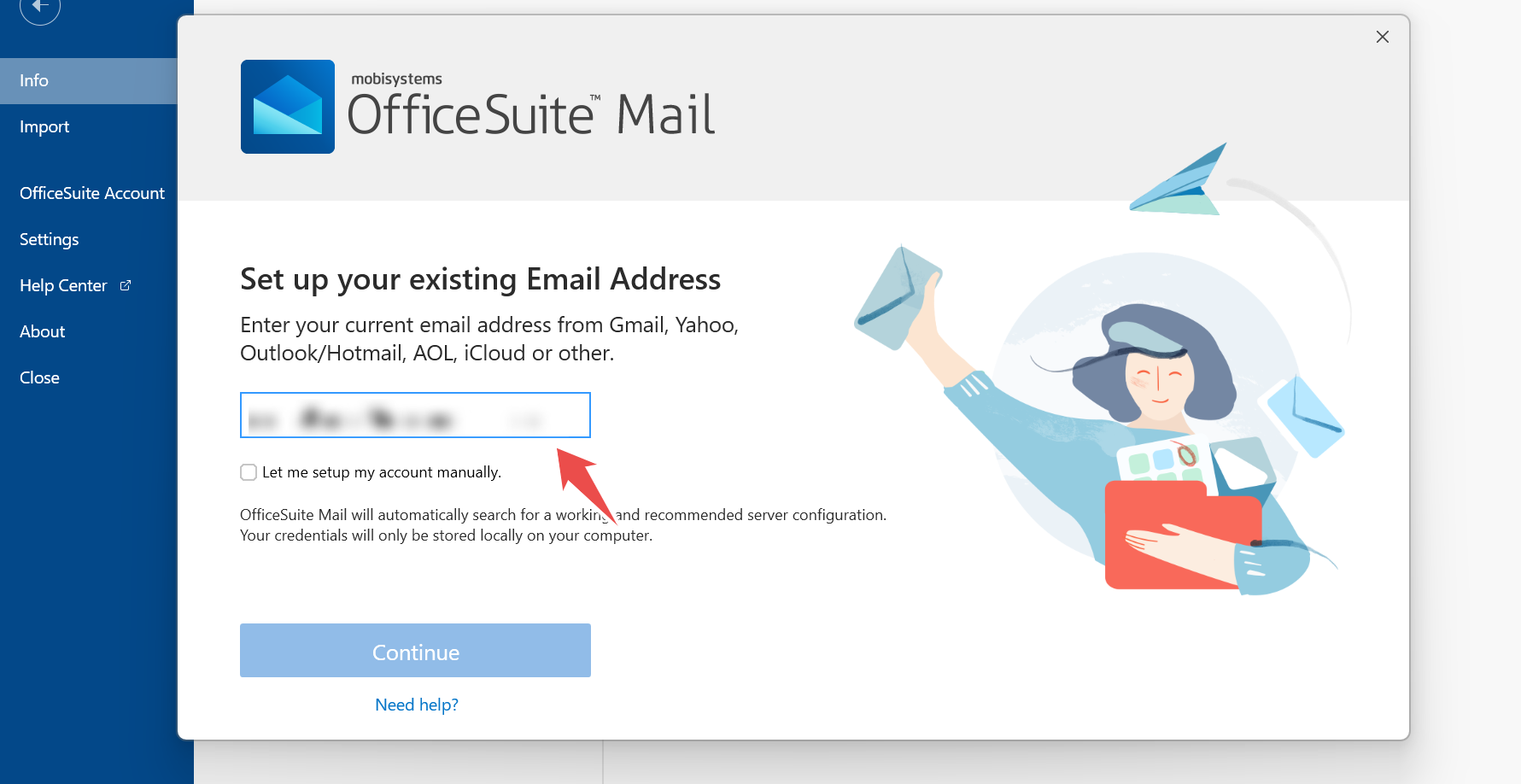Open the Need help? link
The width and height of the screenshot is (1521, 784).
point(417,705)
